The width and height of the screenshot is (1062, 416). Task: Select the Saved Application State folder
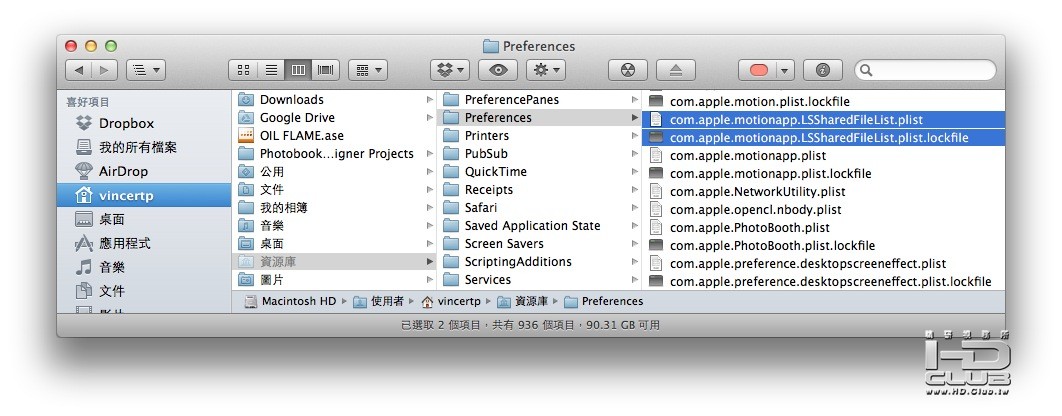[x=540, y=226]
